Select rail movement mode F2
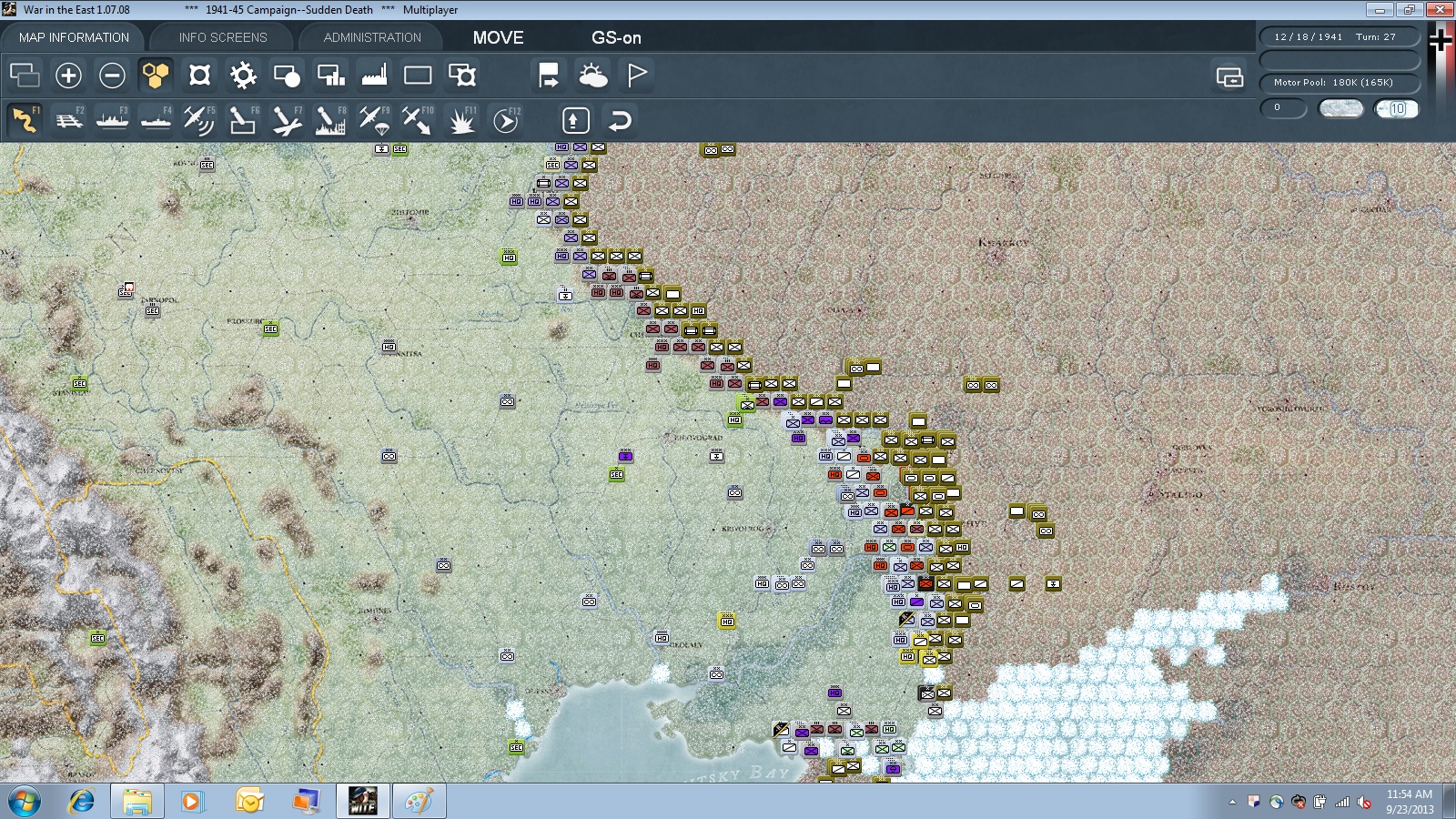 pyautogui.click(x=69, y=120)
